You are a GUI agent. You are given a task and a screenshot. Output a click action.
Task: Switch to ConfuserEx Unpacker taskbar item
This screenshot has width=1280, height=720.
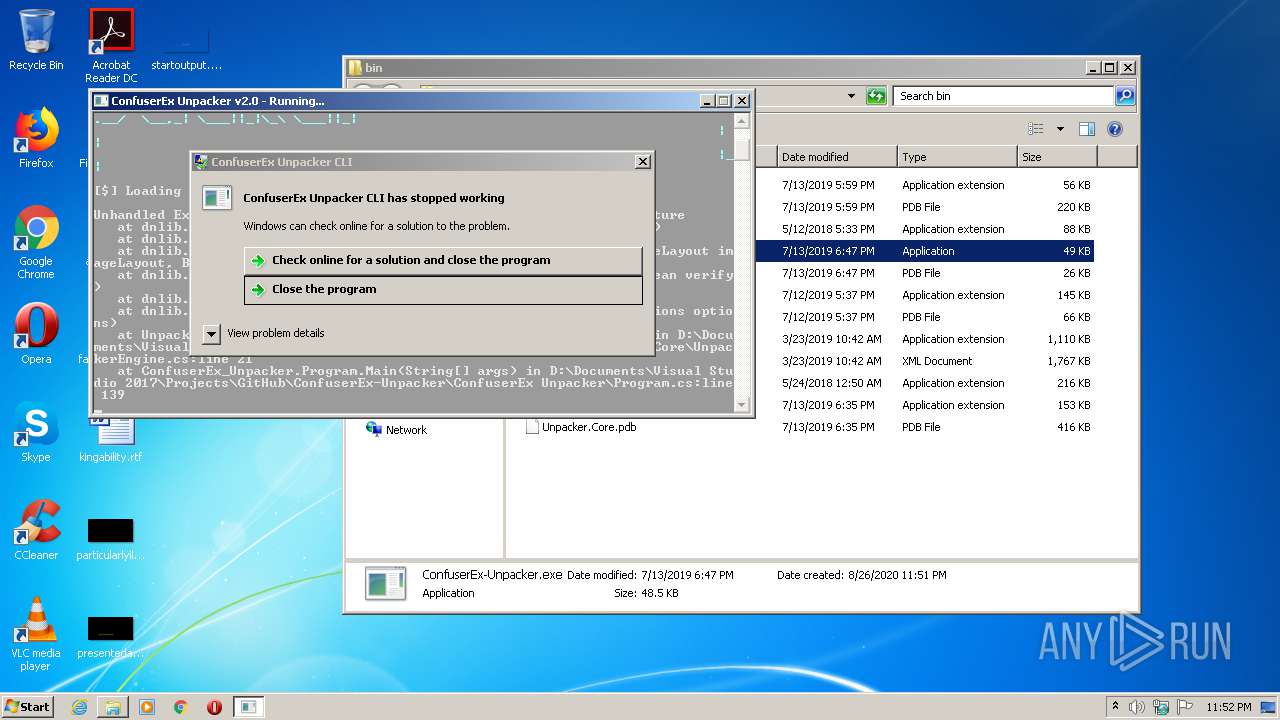249,707
